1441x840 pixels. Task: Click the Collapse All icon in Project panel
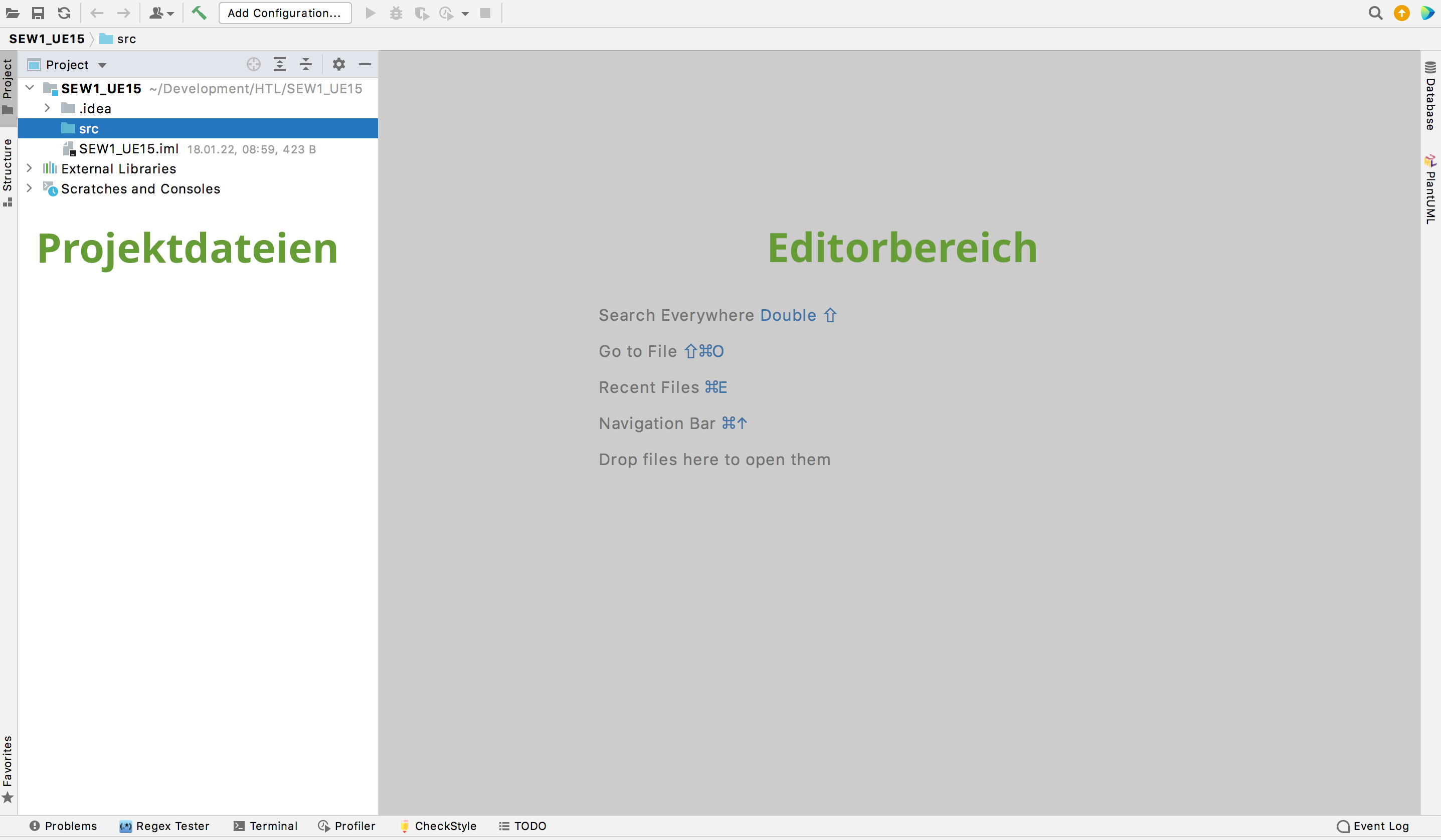pos(306,64)
